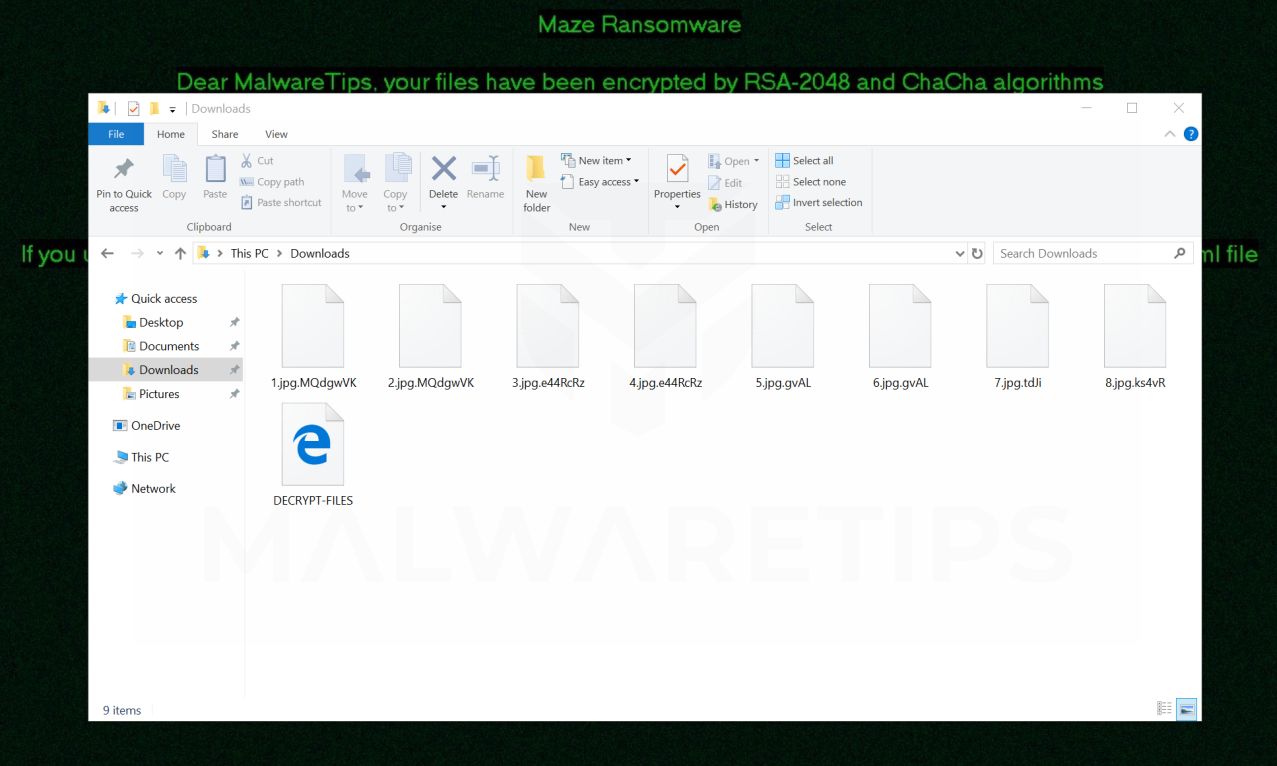This screenshot has height=766, width=1277.
Task: Select Downloads in the navigation pane
Action: (x=166, y=370)
